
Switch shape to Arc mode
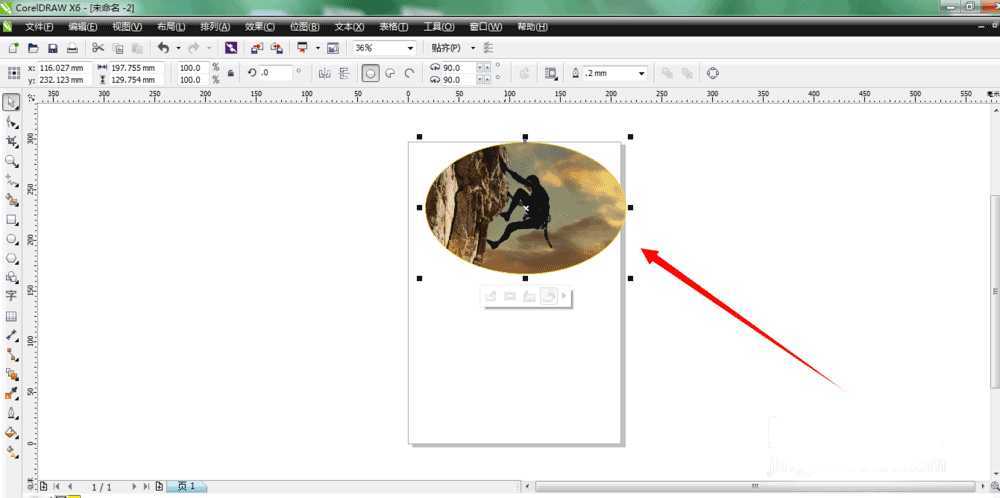pos(409,73)
